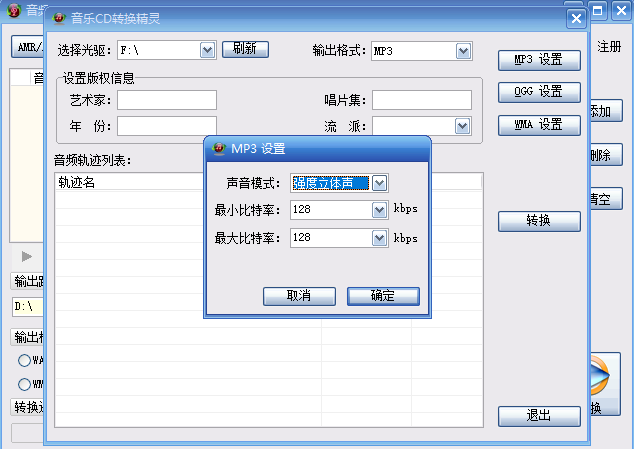The image size is (634, 449).
Task: Click the 刷新 refresh button
Action: [x=245, y=49]
